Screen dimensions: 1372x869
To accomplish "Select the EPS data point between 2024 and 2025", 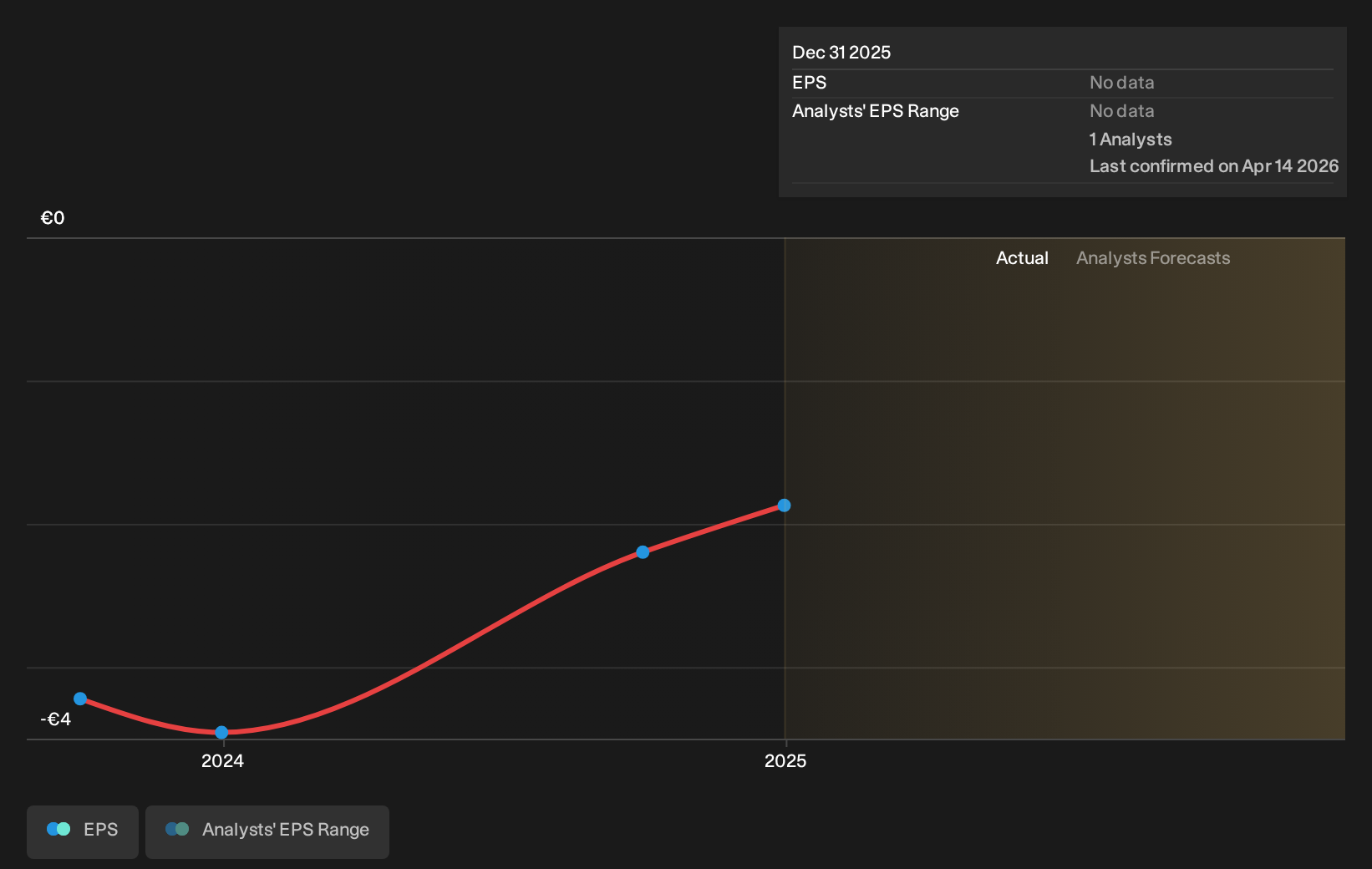I will (x=643, y=552).
